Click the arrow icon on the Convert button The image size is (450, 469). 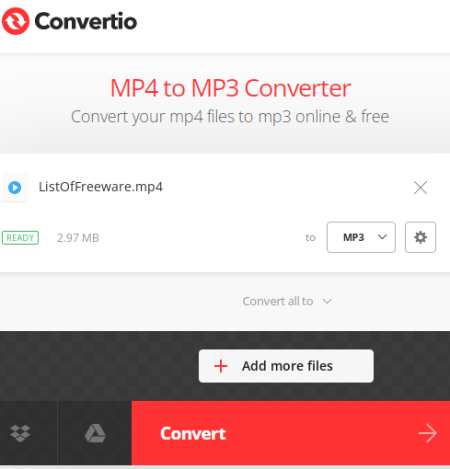(x=428, y=433)
